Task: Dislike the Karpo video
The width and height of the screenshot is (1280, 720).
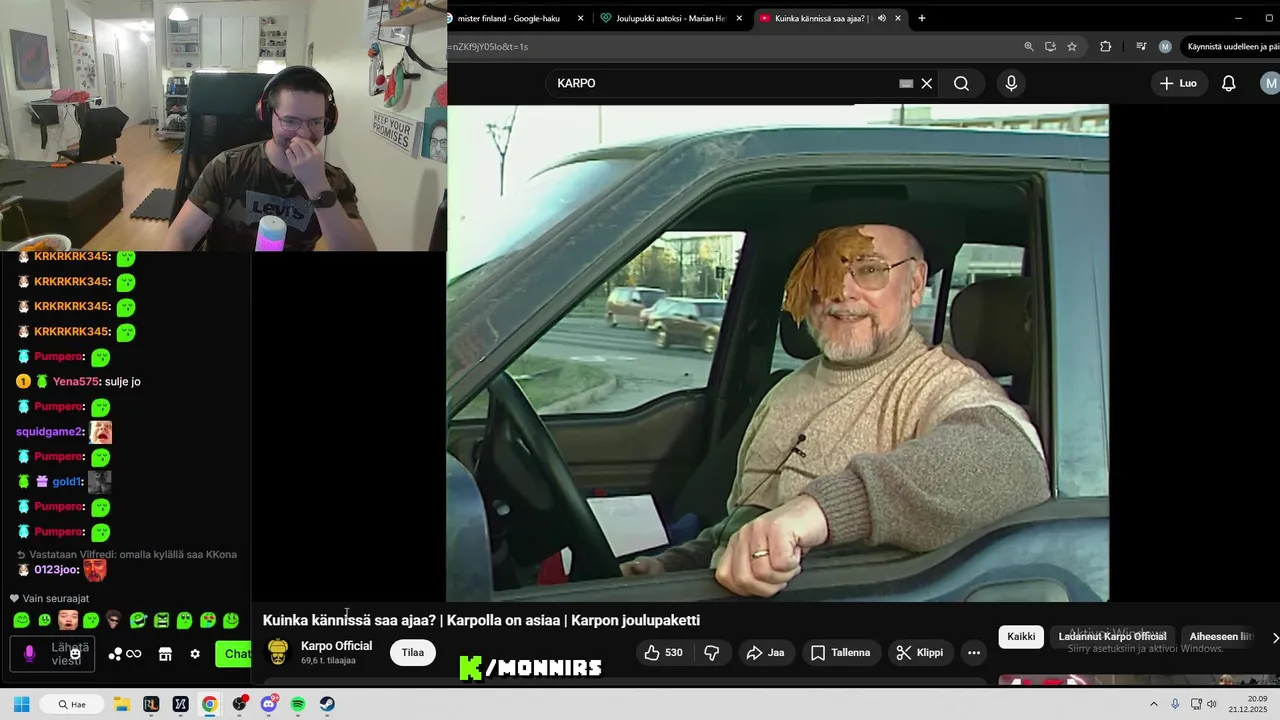Action: point(712,652)
